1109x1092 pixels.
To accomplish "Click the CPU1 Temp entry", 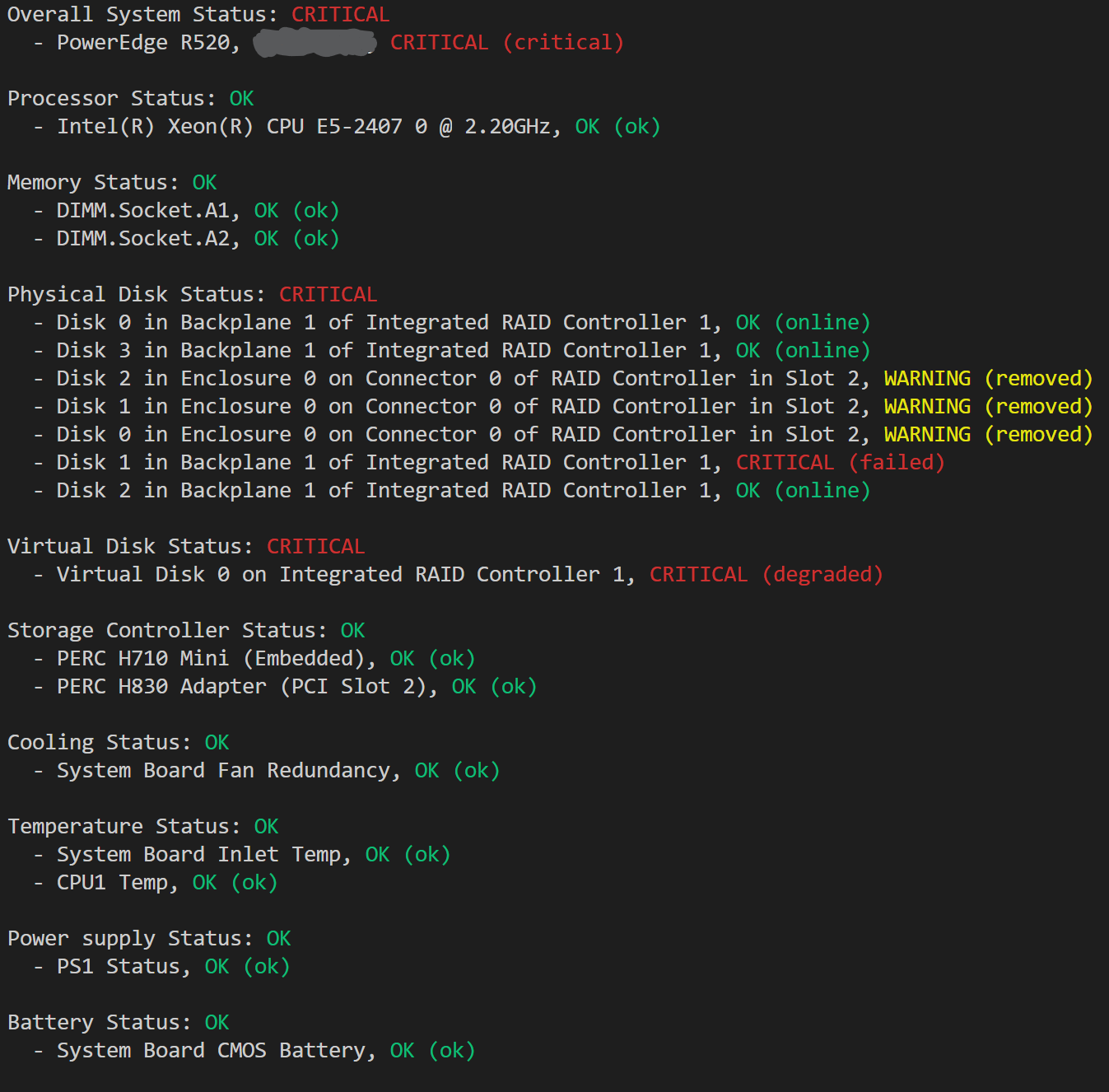I will 155,883.
